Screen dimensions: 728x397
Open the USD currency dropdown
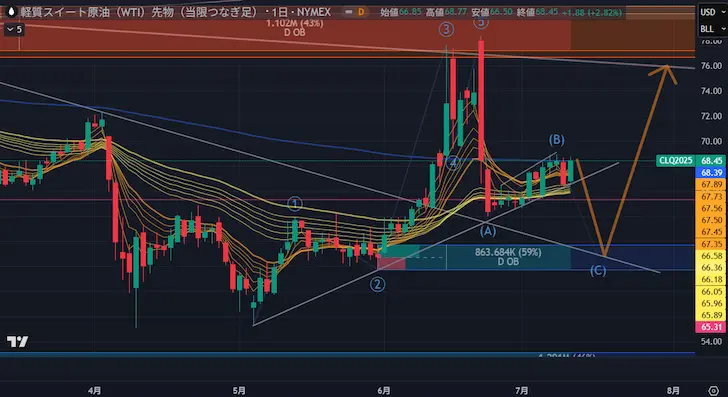pos(712,12)
